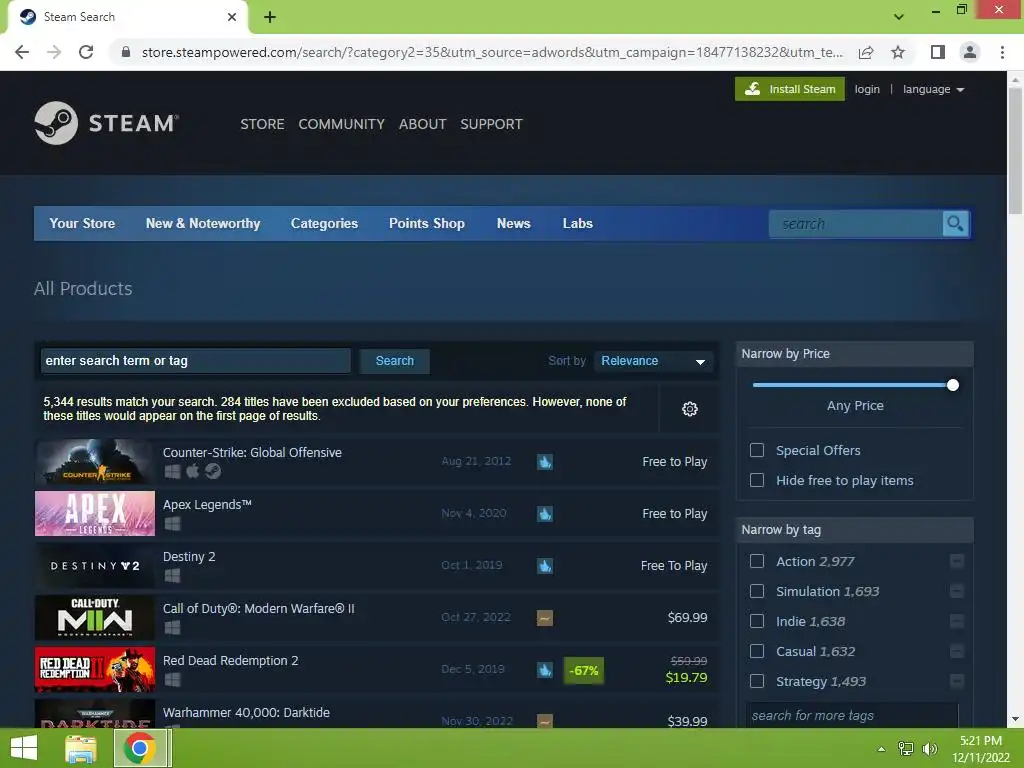Click review thumbs-up icon for Apex Legends

tap(545, 514)
